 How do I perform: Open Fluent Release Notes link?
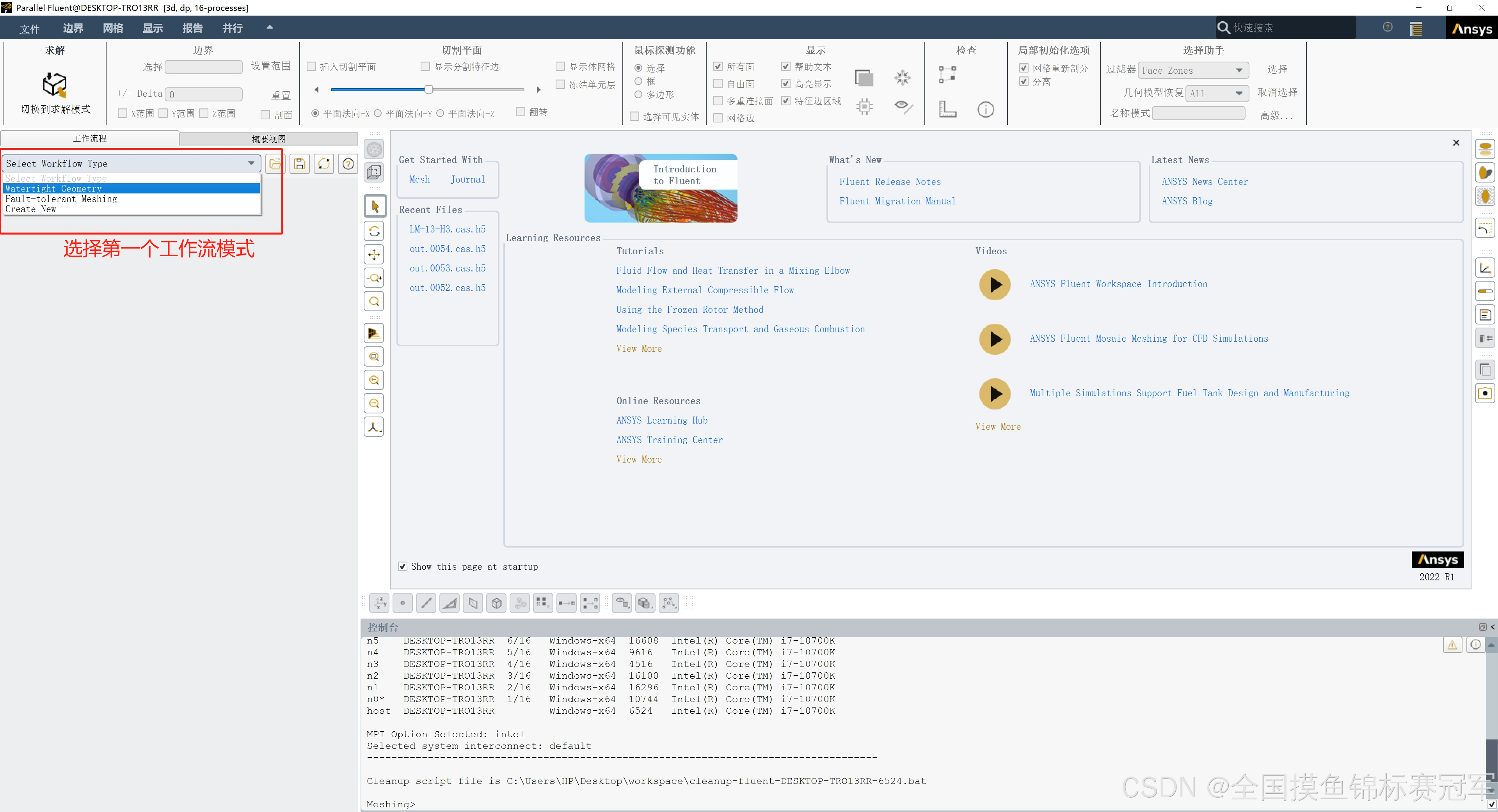point(890,182)
